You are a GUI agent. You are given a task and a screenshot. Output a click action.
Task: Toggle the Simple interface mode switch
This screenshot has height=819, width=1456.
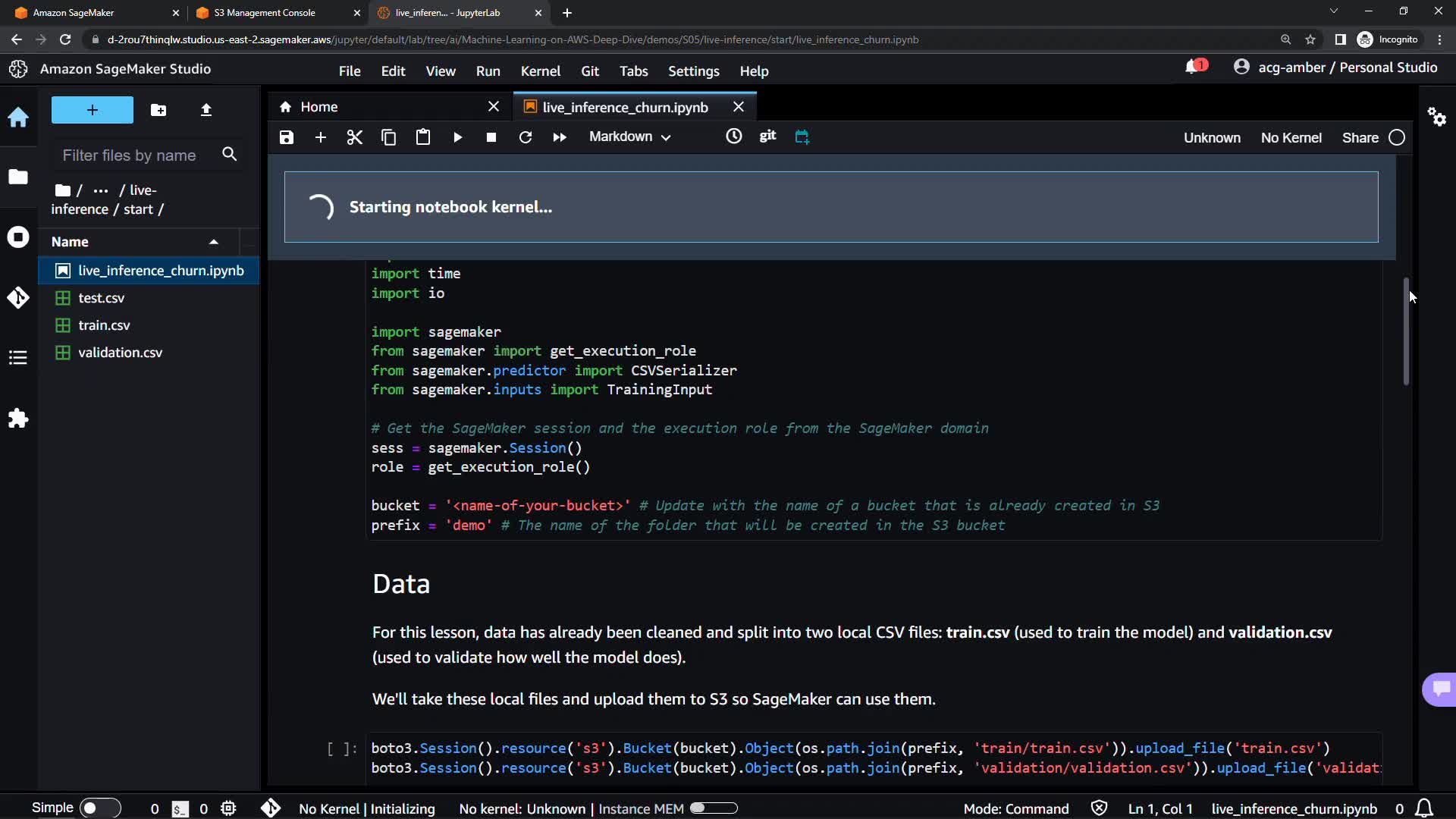click(x=99, y=808)
